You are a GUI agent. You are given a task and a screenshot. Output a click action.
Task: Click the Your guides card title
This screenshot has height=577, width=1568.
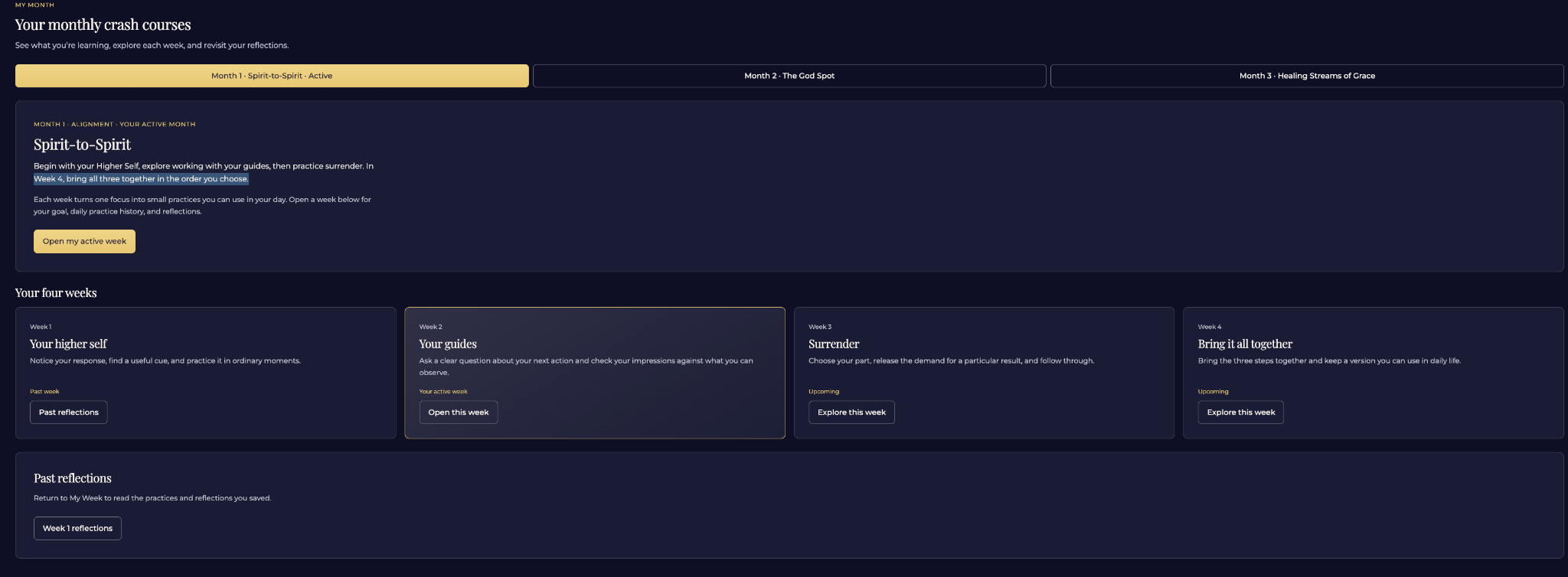[448, 344]
